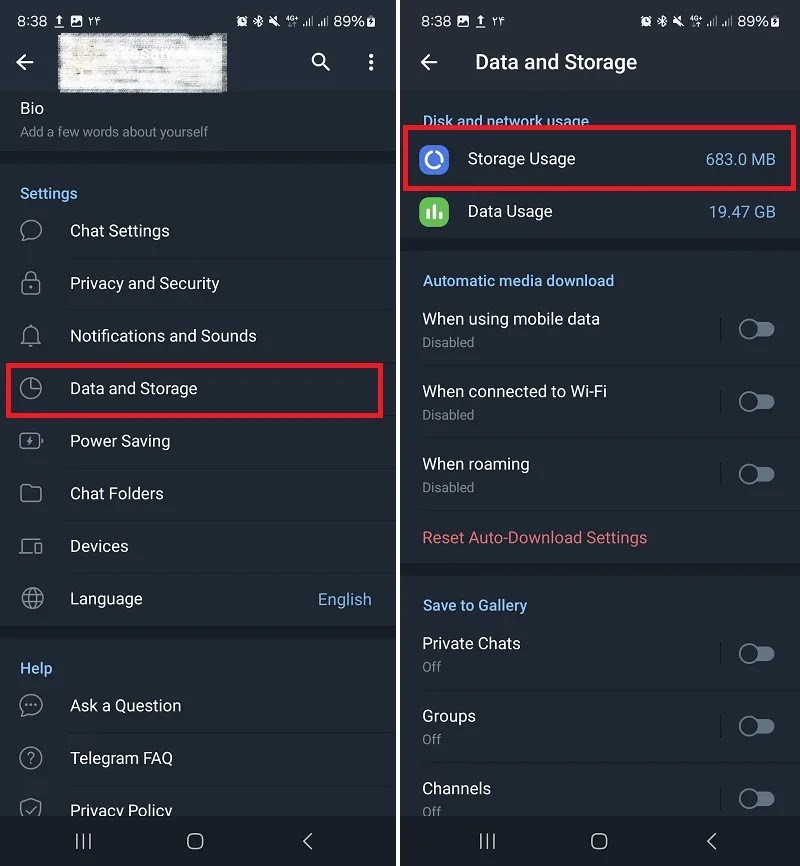Tap the Notifications and Sounds bell icon

tap(31, 336)
